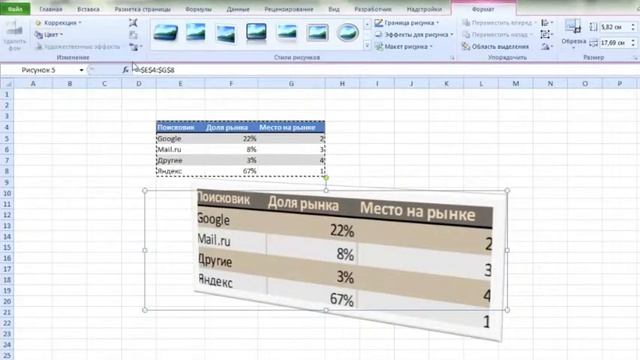Click the fx insert function icon
Viewport: 640px width, 360px height.
pyautogui.click(x=125, y=70)
